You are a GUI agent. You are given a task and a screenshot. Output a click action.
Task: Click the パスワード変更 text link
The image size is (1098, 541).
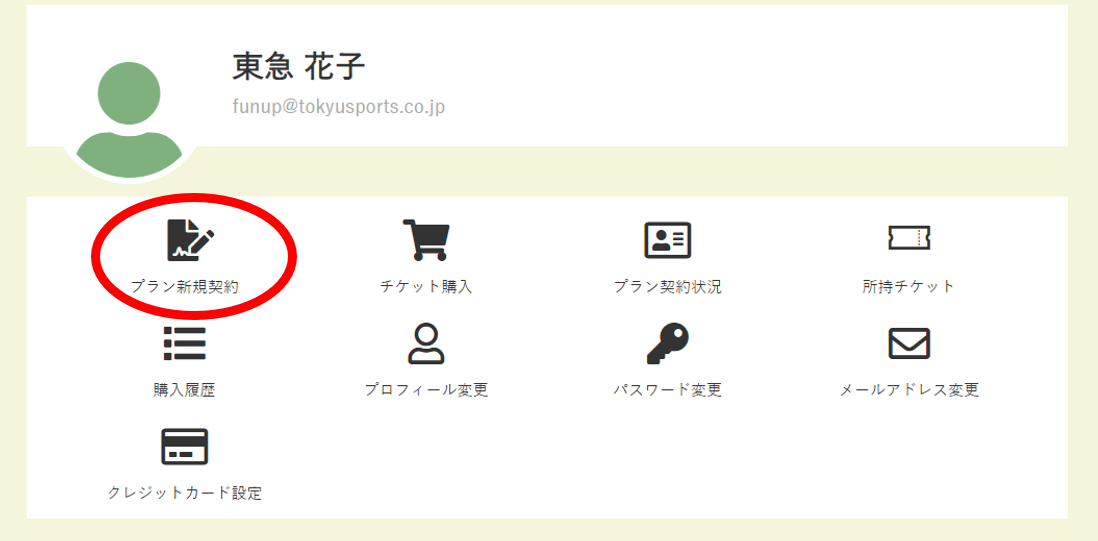(x=667, y=390)
